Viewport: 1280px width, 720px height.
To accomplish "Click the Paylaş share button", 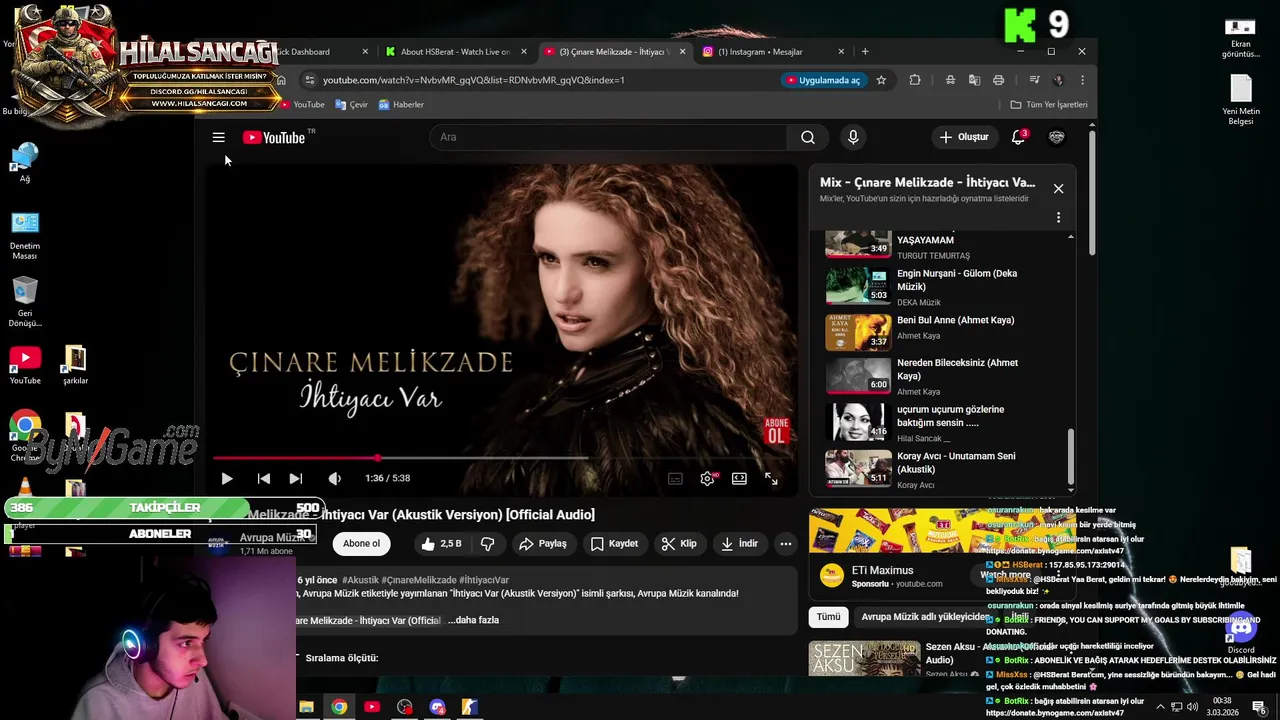I will click(542, 544).
